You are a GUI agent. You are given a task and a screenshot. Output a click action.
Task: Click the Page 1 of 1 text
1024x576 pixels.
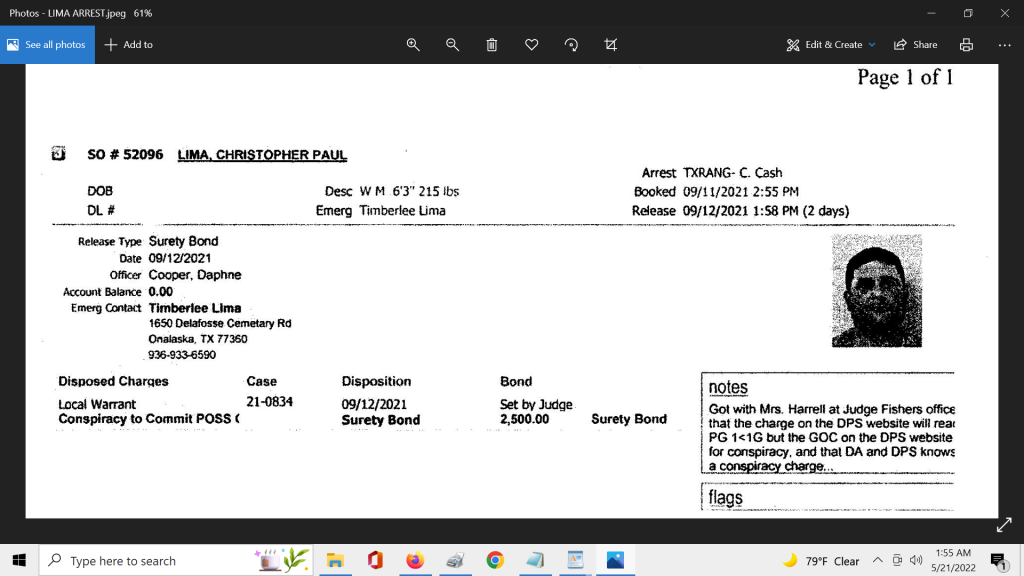(905, 77)
